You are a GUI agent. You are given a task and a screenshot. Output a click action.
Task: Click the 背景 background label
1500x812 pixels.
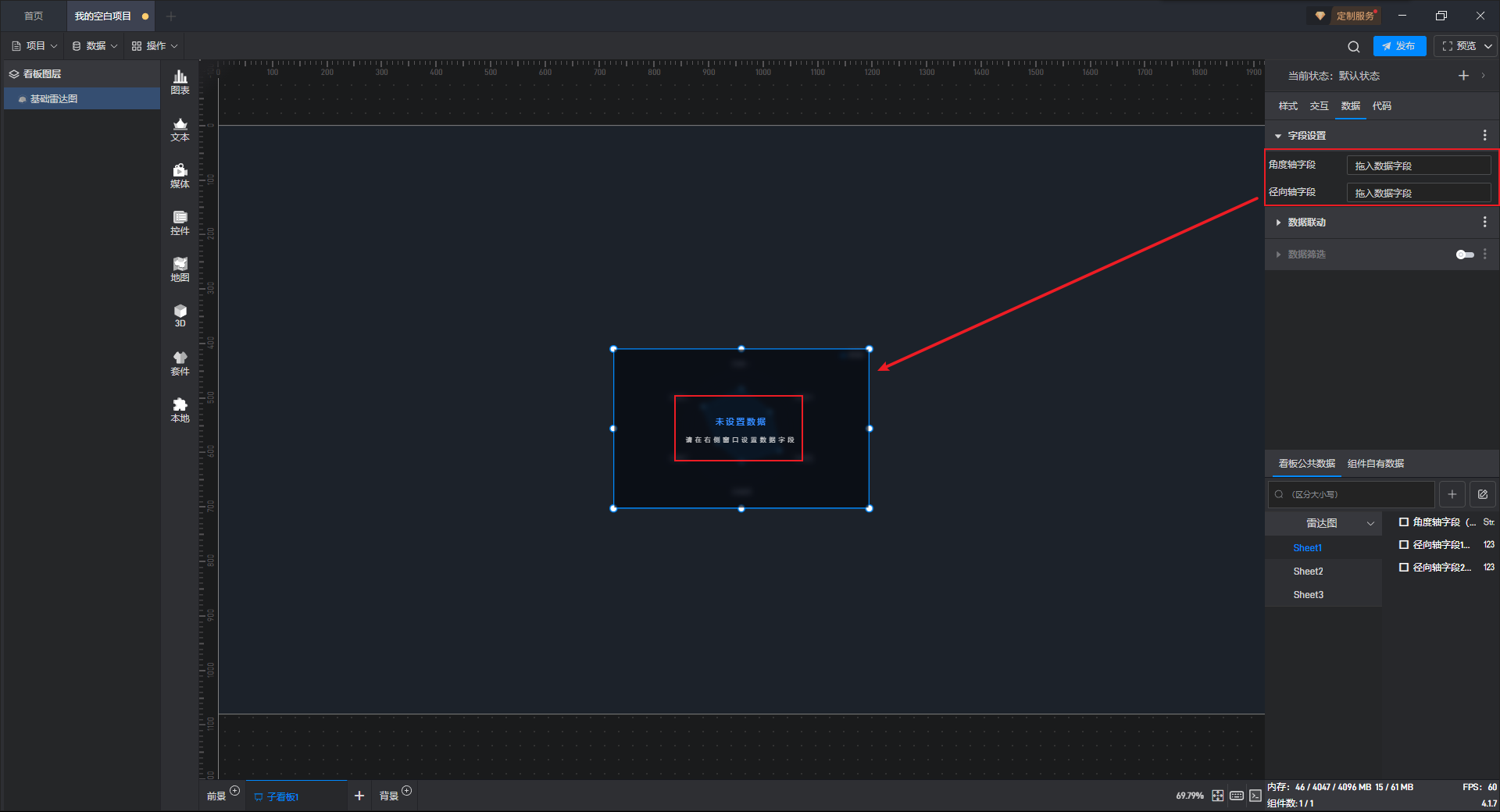389,796
